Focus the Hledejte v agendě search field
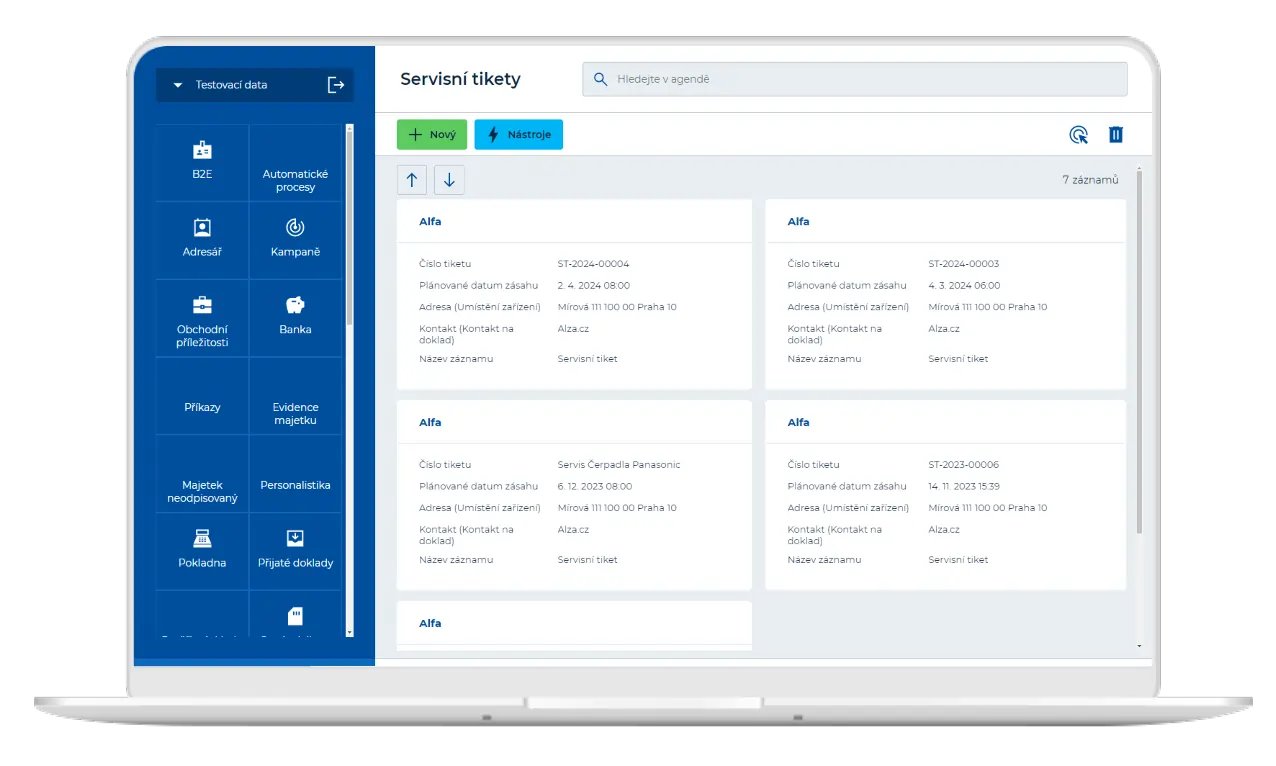 click(855, 79)
